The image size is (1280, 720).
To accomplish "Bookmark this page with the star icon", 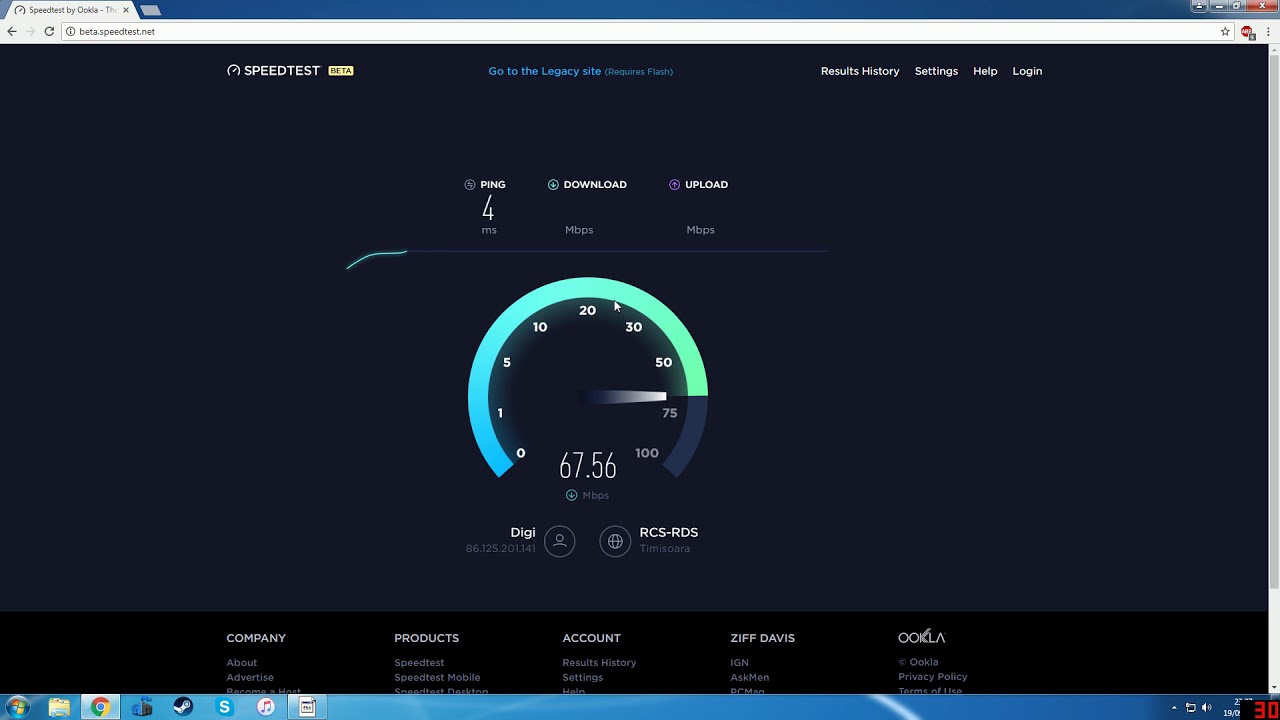I will point(1225,31).
